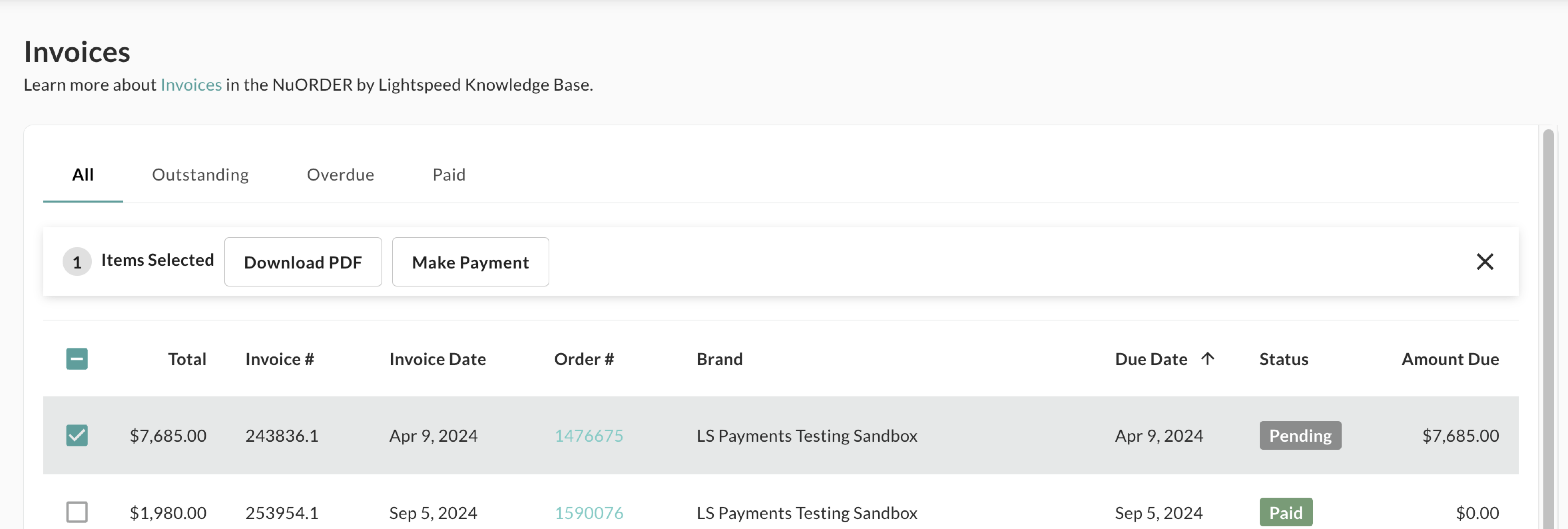Select the All tab
This screenshot has width=1568, height=529.
click(x=82, y=175)
